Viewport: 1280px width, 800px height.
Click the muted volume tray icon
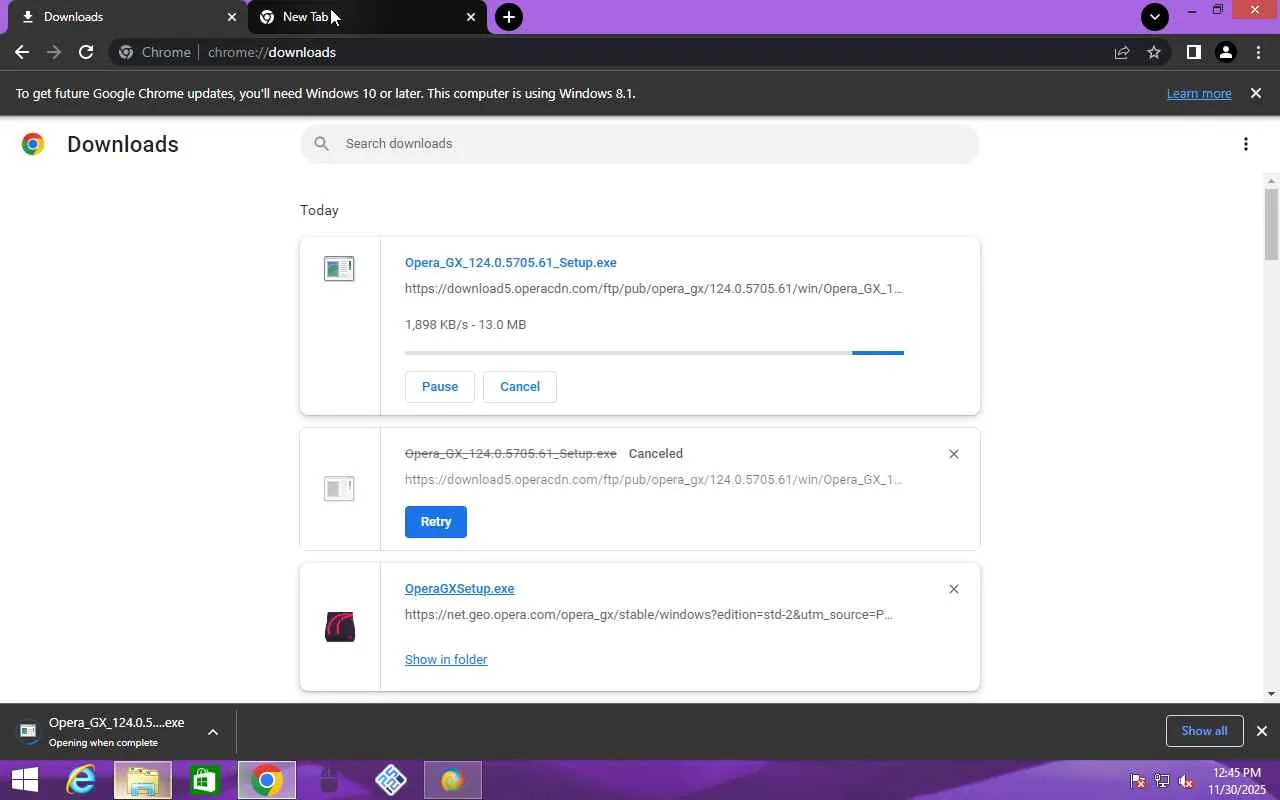(x=1186, y=780)
